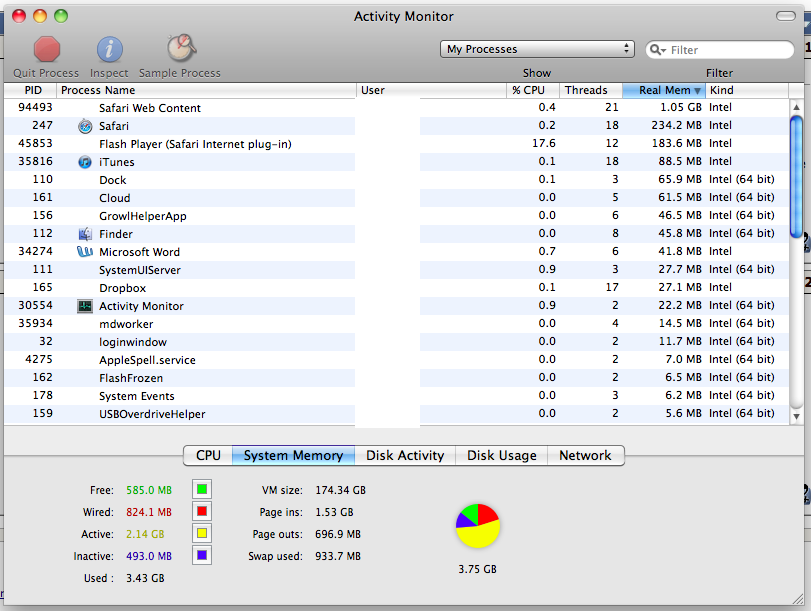Screen dimensions: 811x611
Task: Click the Activity Monitor process icon
Action: coord(85,306)
